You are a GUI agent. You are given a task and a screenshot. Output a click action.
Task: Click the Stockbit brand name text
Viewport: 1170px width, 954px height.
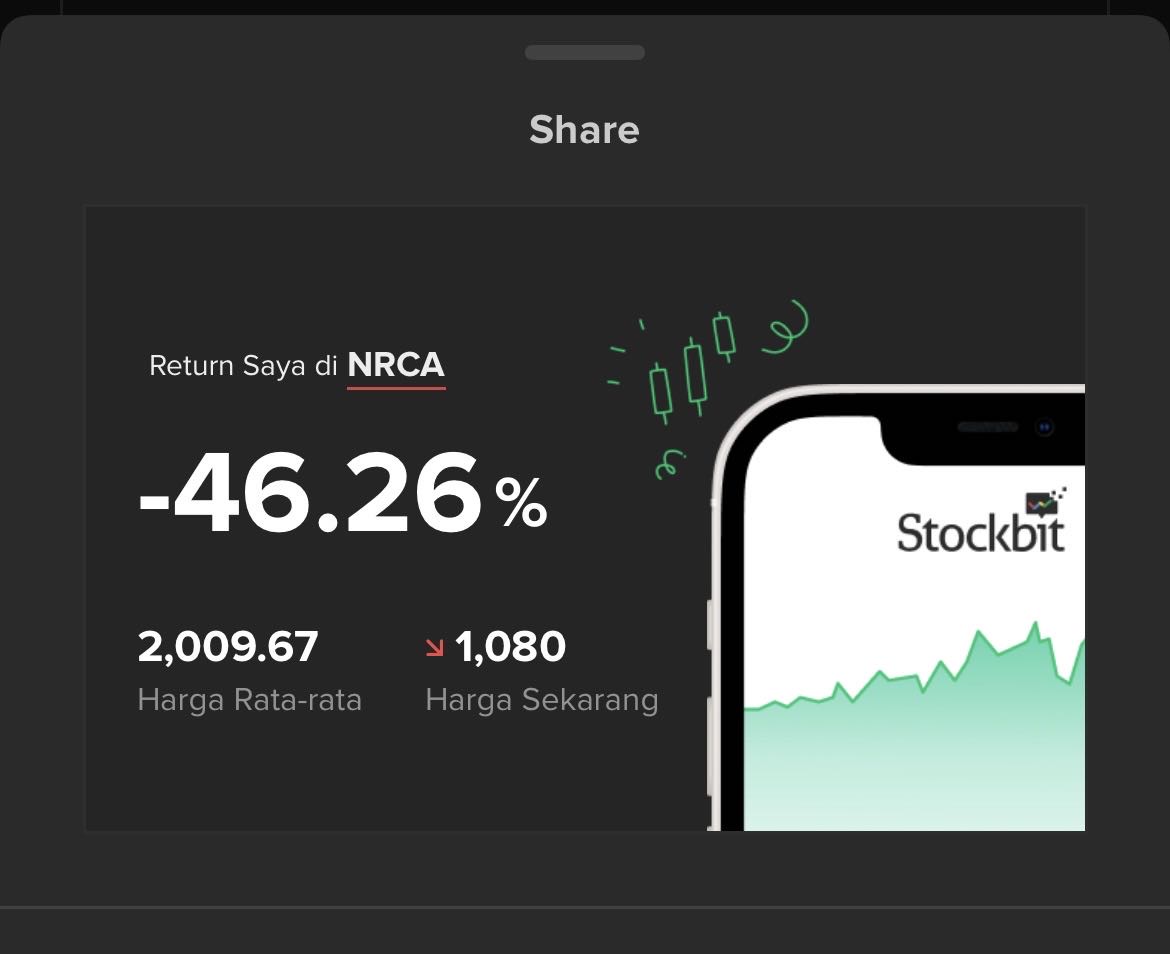[980, 533]
